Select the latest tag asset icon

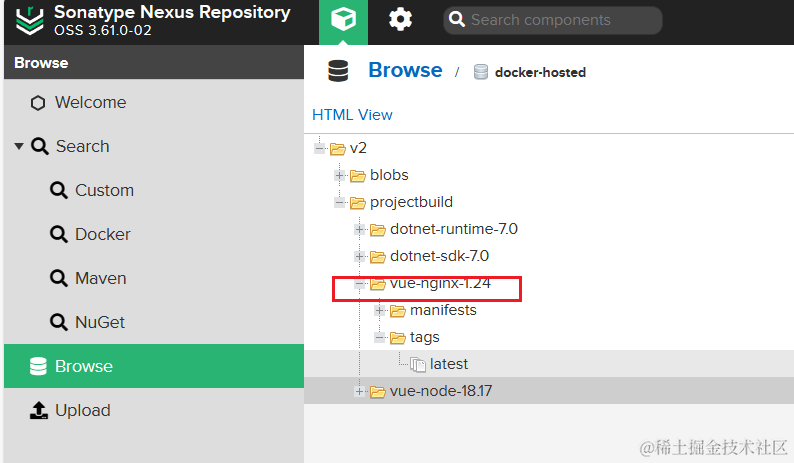418,364
